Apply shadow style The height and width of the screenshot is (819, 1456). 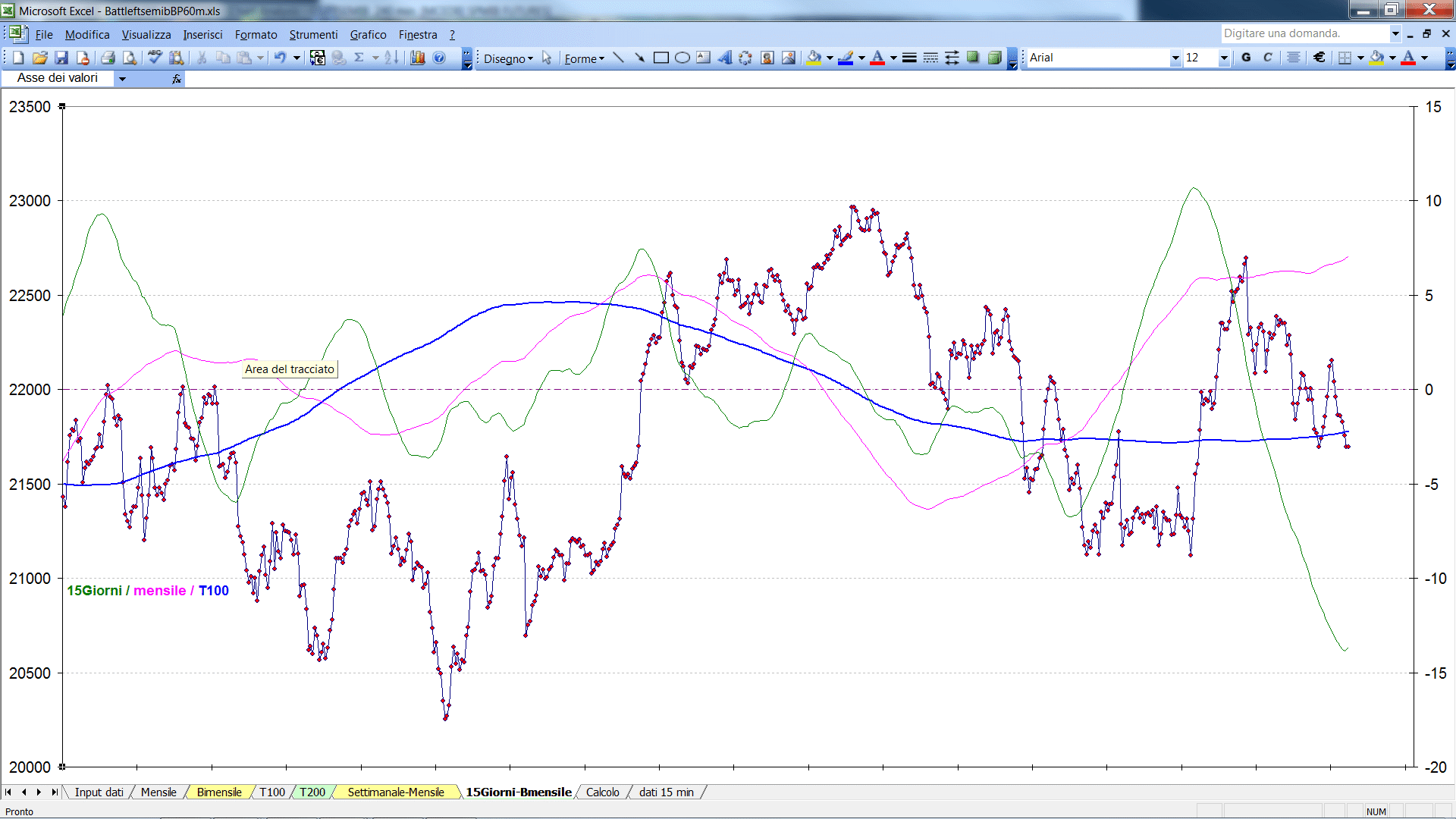973,58
